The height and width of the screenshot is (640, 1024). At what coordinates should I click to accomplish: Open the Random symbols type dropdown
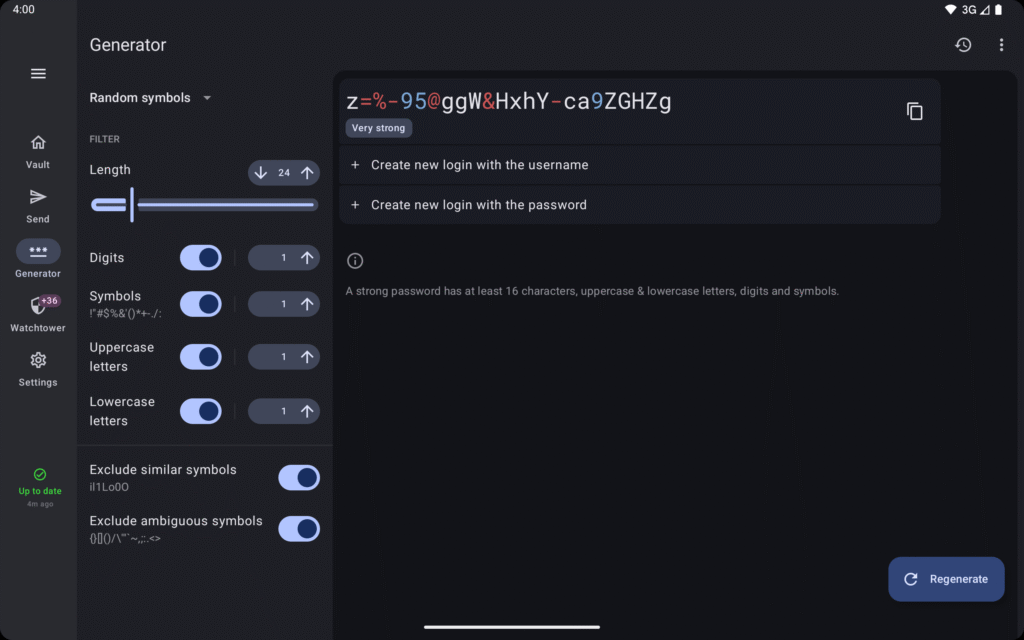point(150,97)
